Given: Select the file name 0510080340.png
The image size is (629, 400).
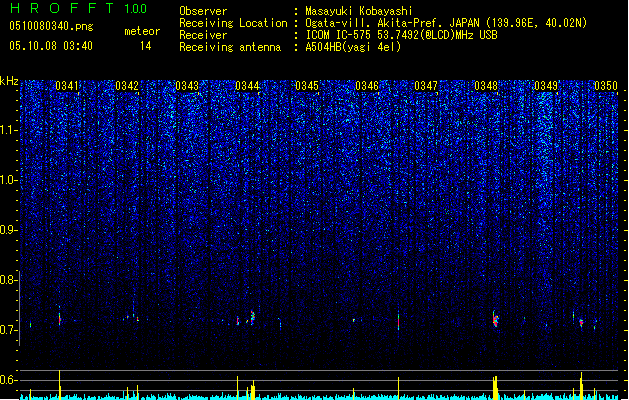Looking at the screenshot, I should 51,26.
